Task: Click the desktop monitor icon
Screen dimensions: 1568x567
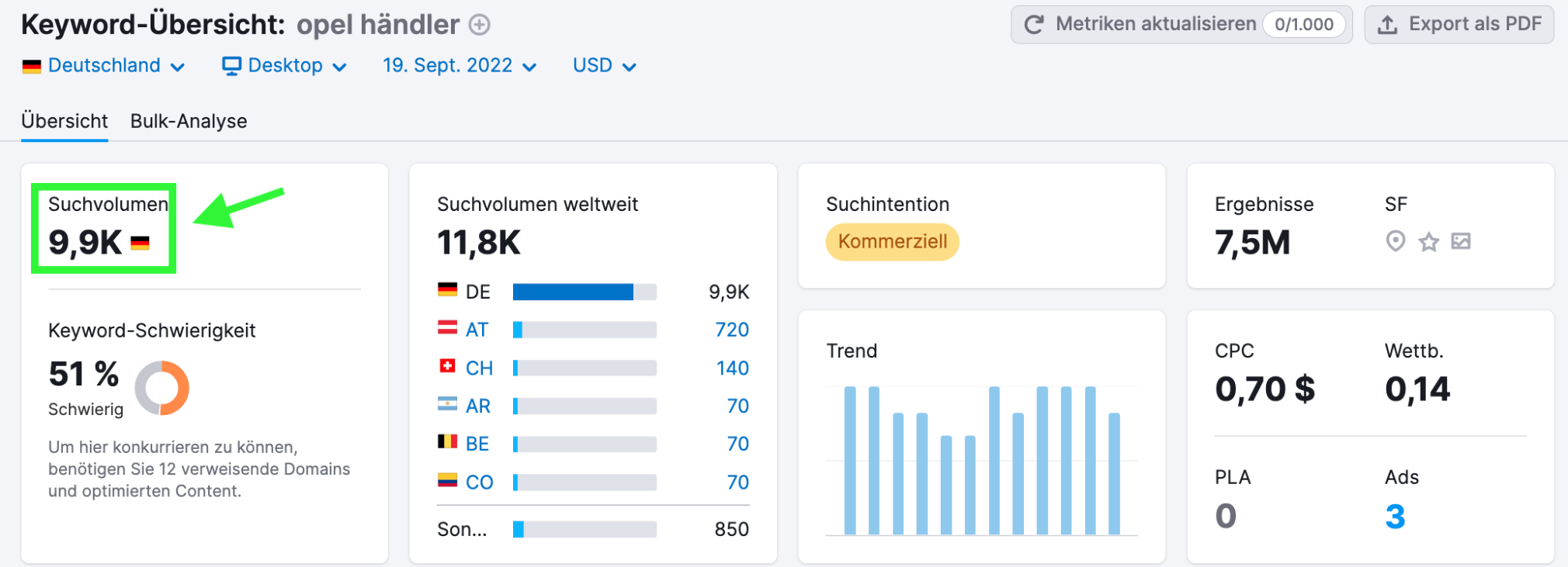Action: tap(231, 66)
